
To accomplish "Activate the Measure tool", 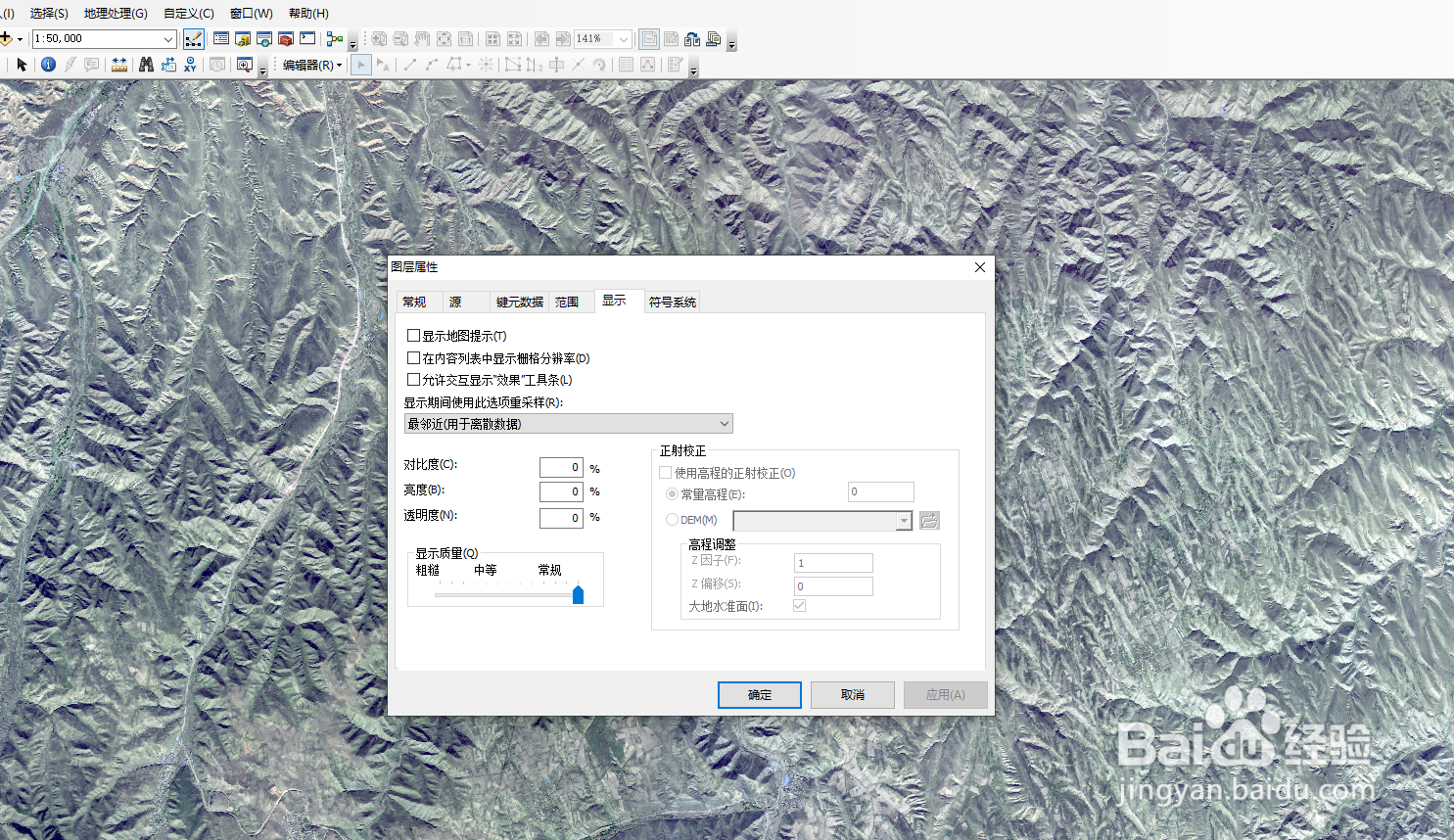I will 119,65.
